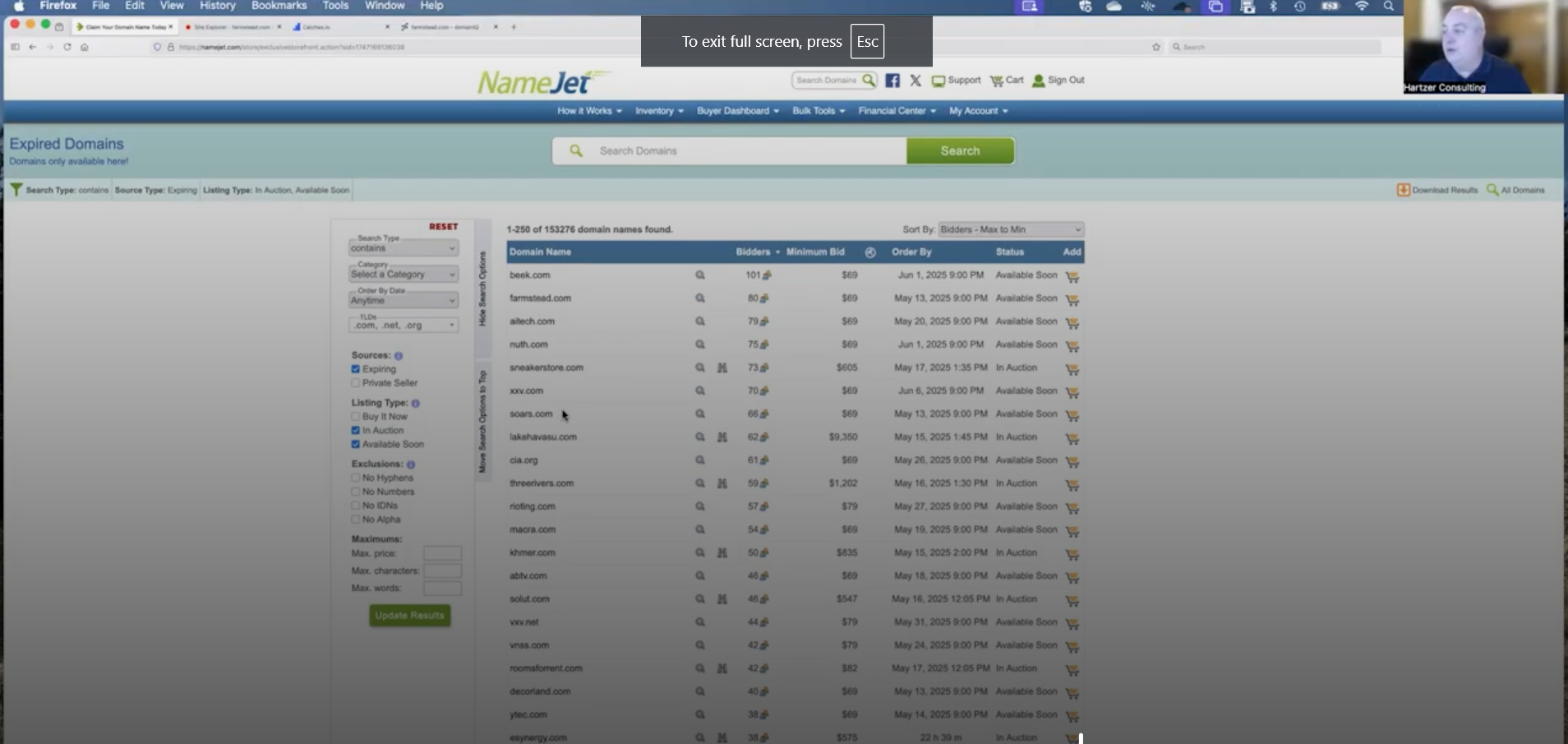Screen dimensions: 1568x744
Task: Click magnifier icon for aitech.com
Action: (x=700, y=321)
